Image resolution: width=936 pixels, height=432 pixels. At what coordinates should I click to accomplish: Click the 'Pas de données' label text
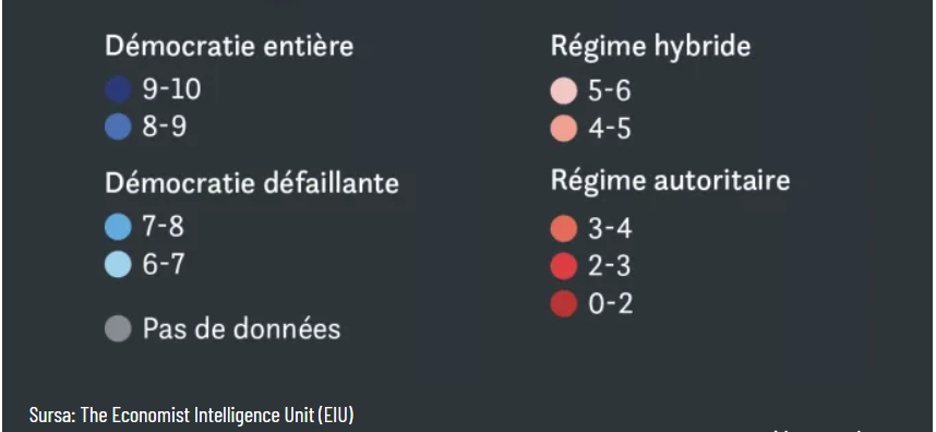[x=241, y=329]
